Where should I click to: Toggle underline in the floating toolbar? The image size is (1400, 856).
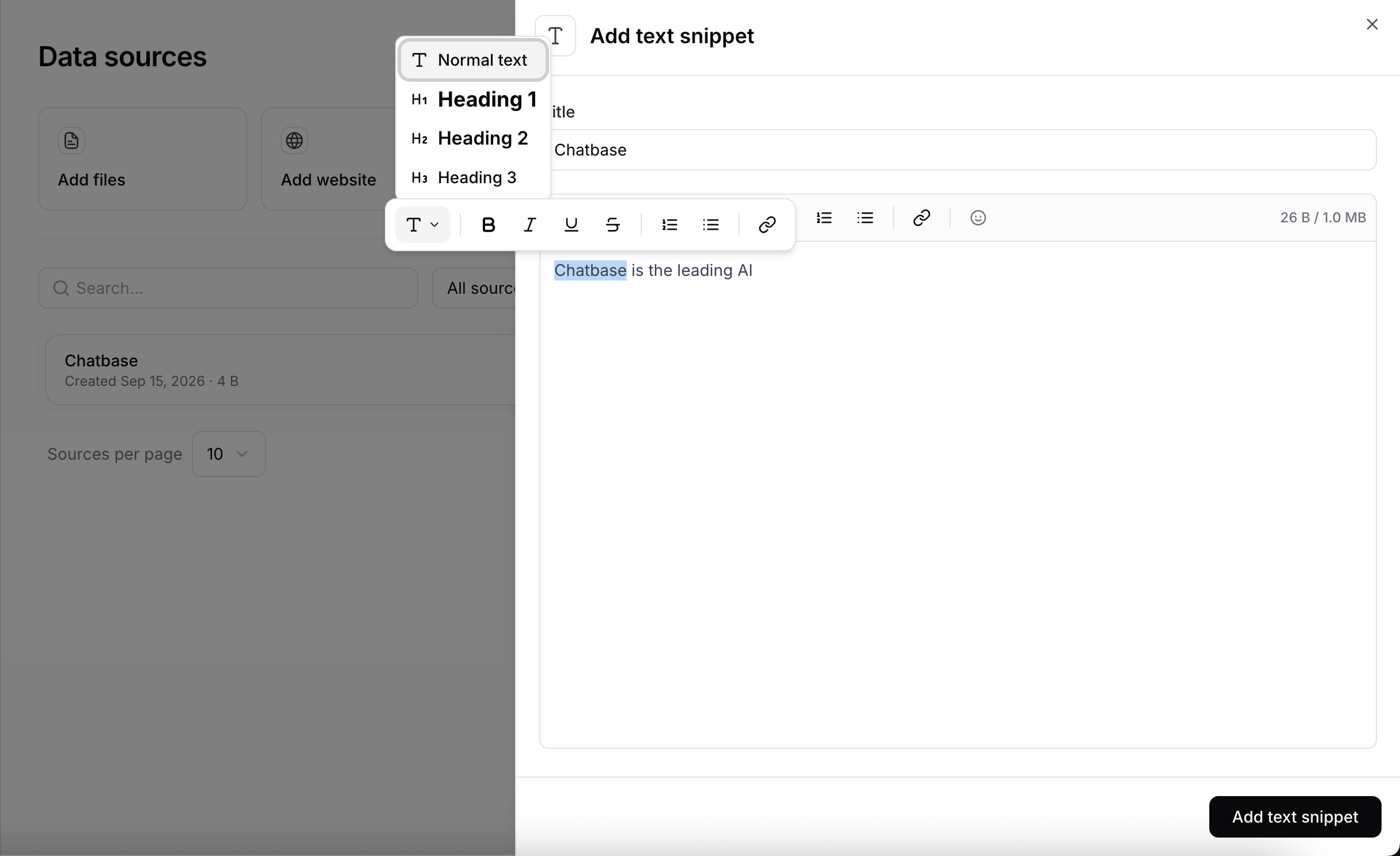coord(571,225)
